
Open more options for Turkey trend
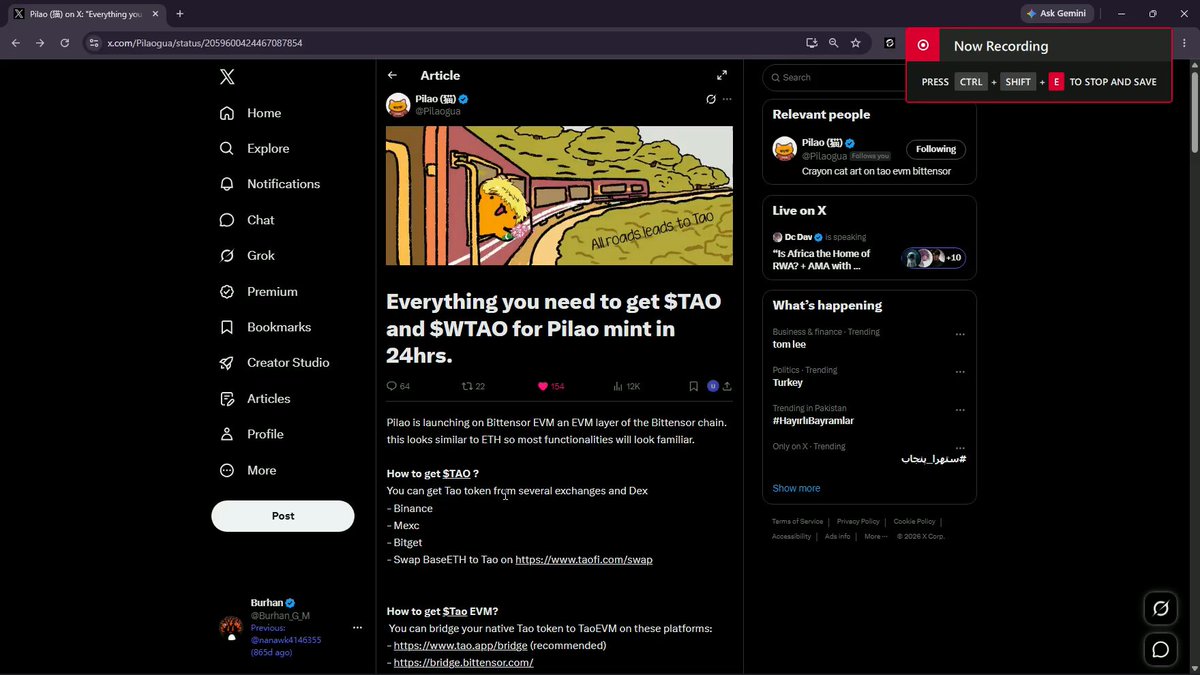pos(960,372)
